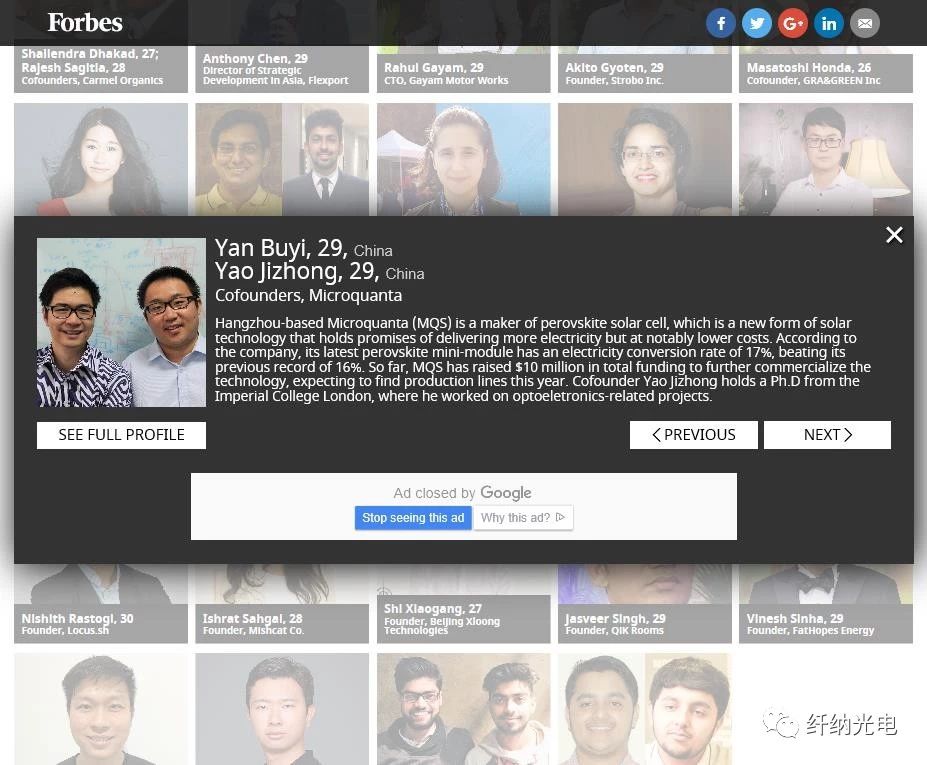927x765 pixels.
Task: Share by email envelope icon
Action: pos(865,23)
